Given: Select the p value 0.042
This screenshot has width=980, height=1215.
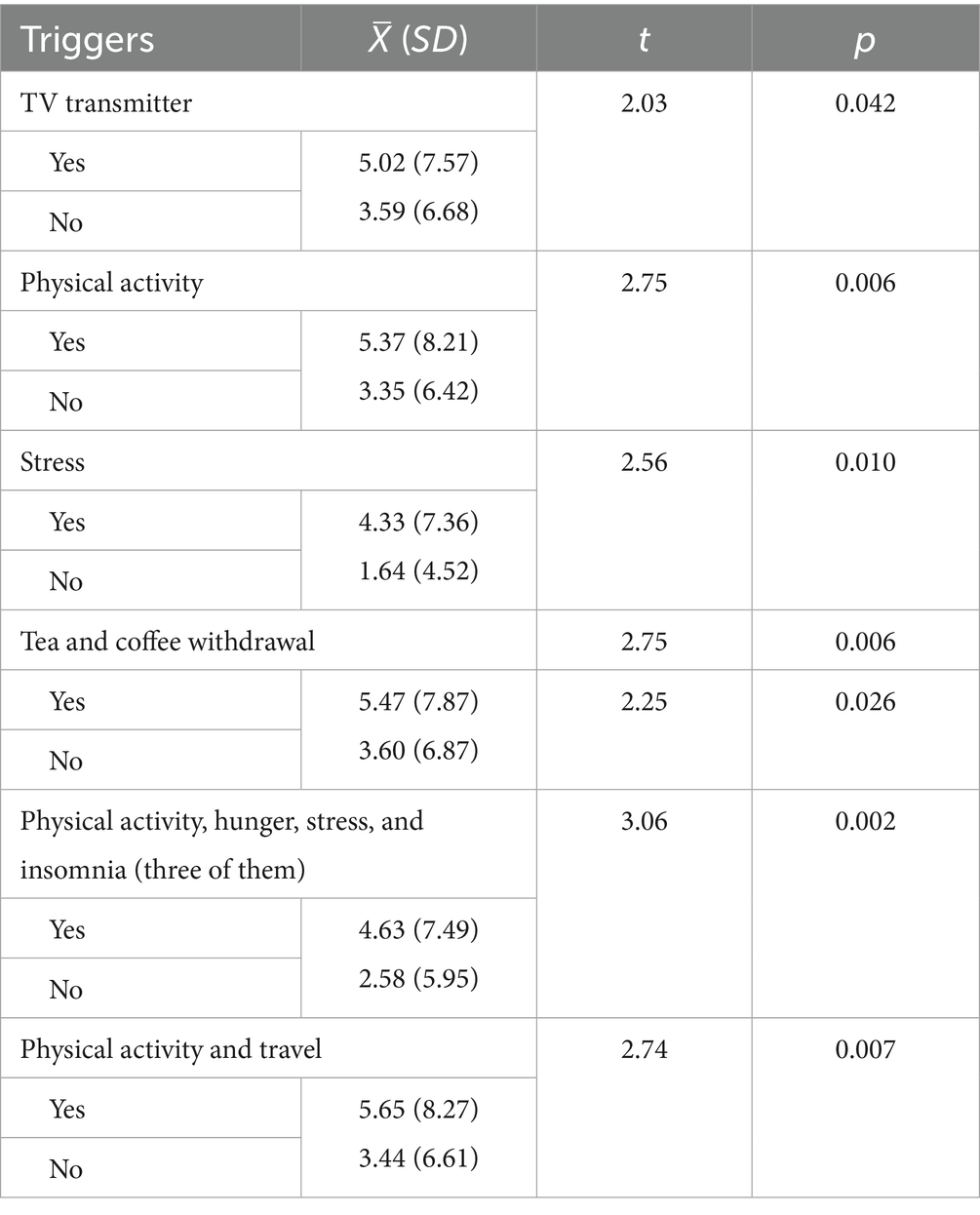Looking at the screenshot, I should tap(865, 103).
